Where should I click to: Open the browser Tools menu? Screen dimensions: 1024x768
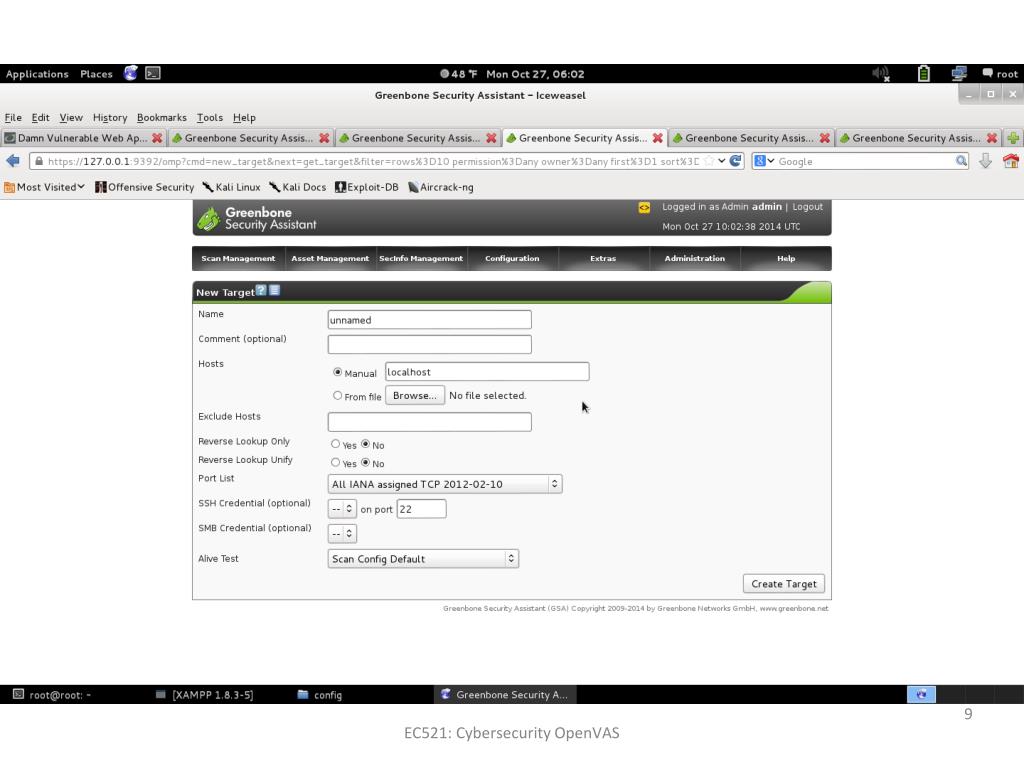210,118
